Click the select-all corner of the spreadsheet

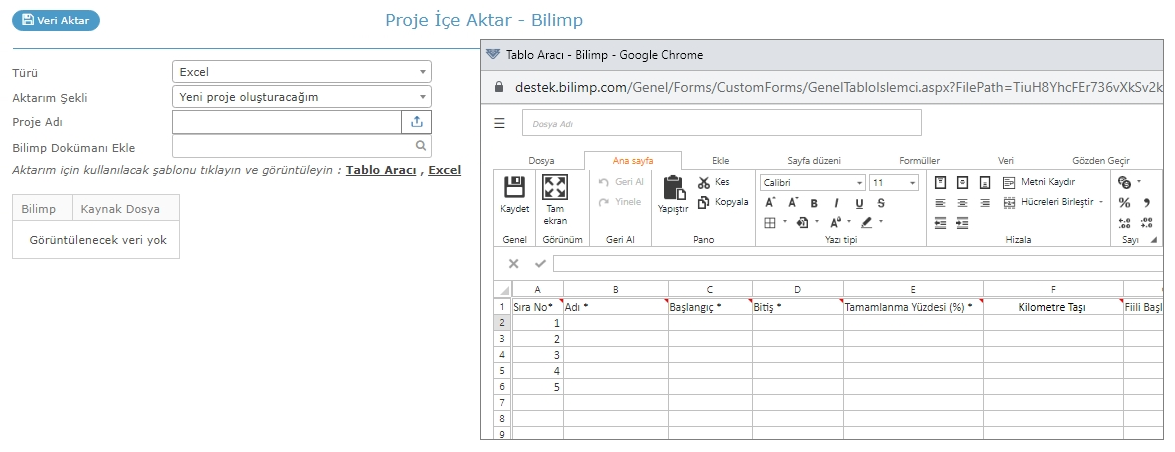(x=502, y=290)
